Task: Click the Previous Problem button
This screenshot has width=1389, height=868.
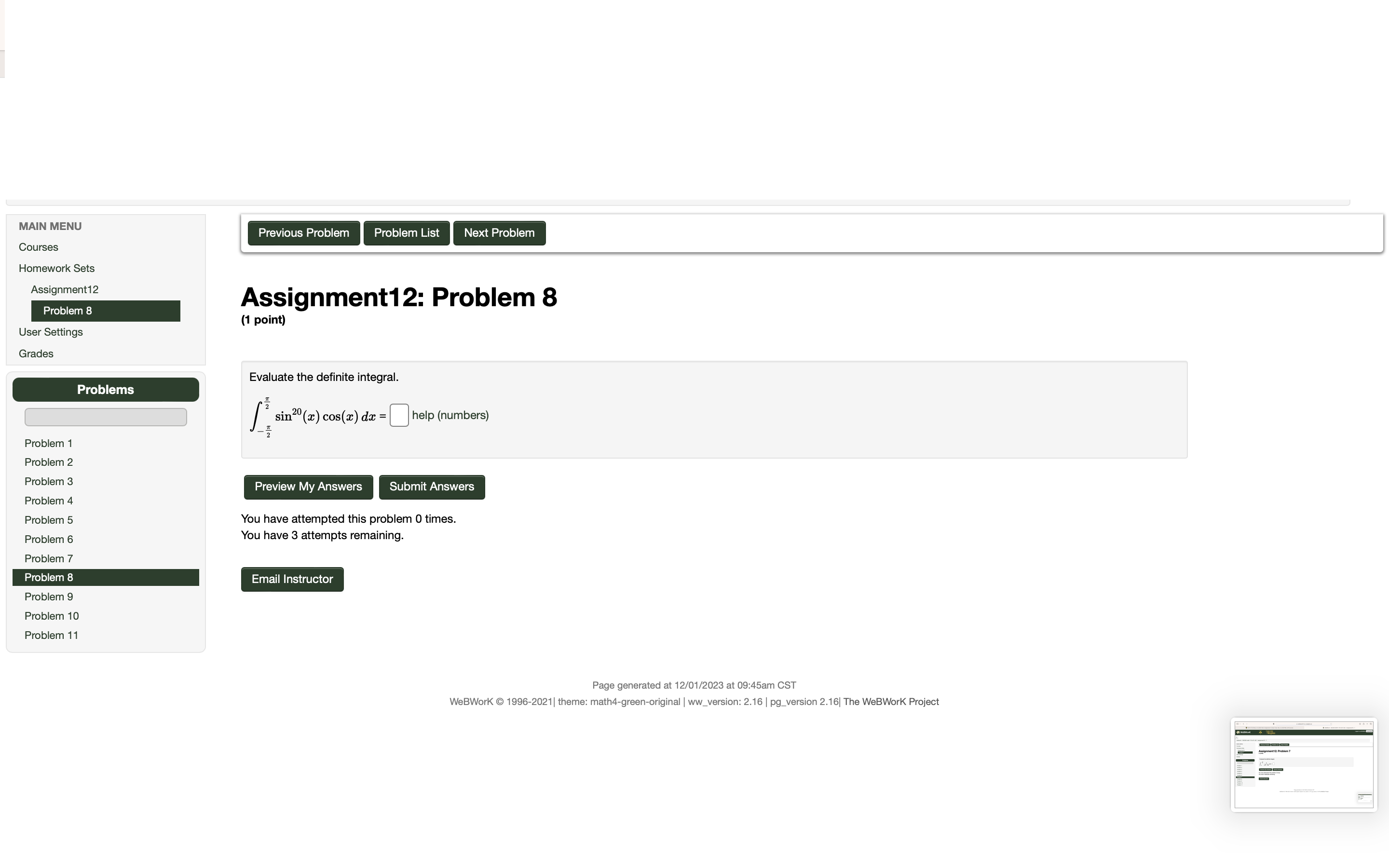Action: tap(304, 233)
